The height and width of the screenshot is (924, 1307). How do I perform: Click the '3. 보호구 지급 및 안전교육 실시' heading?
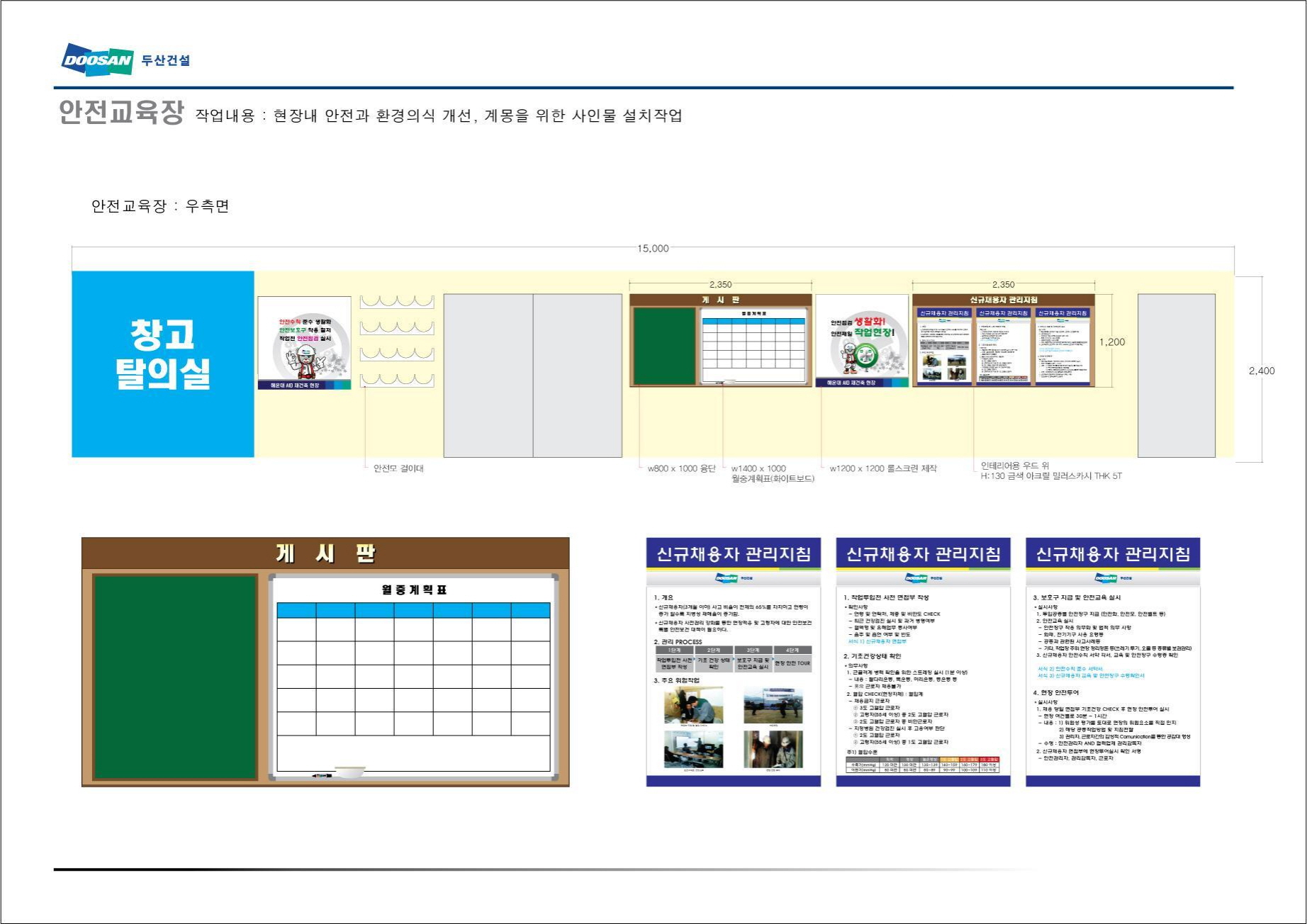click(1077, 597)
